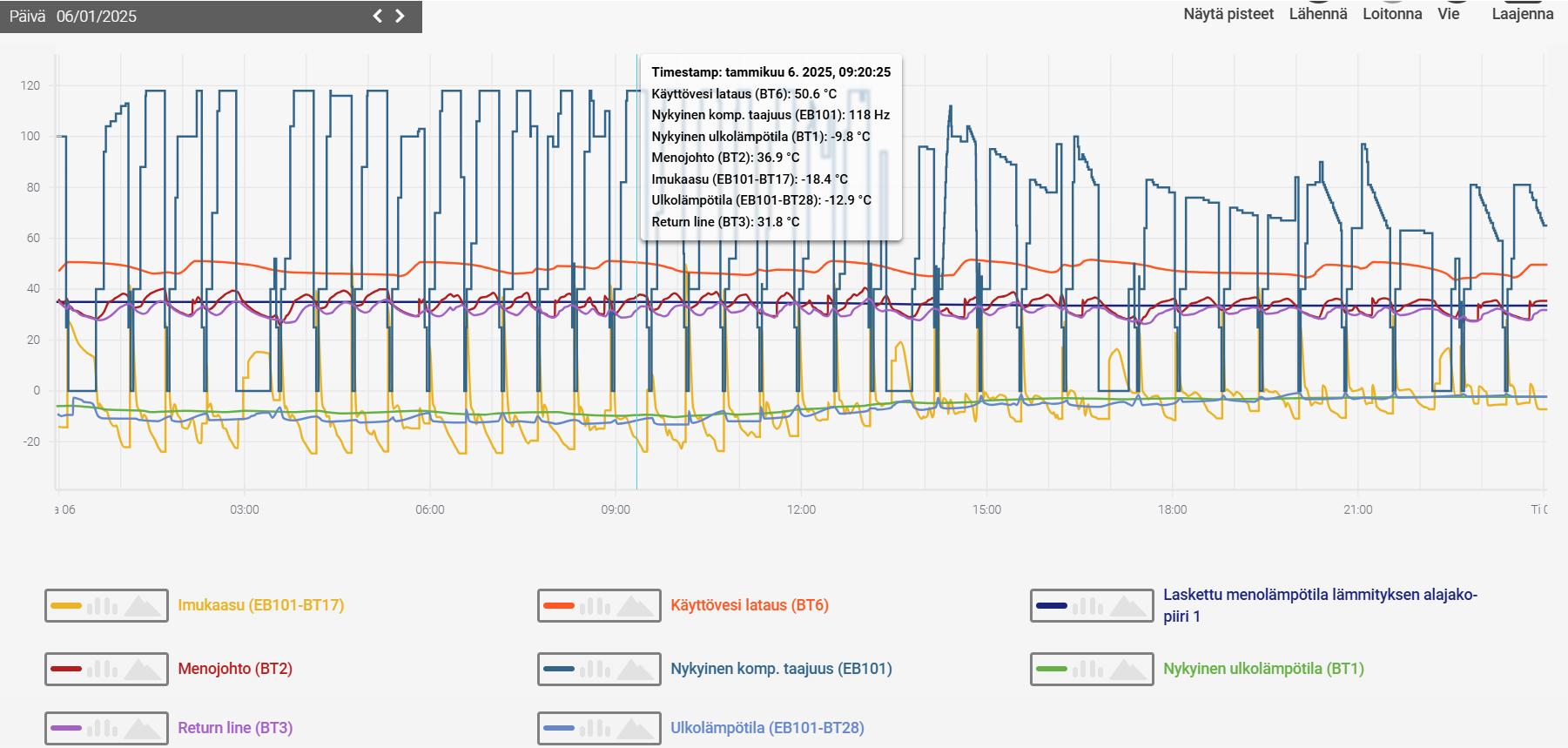Click Lähennä to zoom in
Image resolution: width=1568 pixels, height=748 pixels.
click(1318, 14)
